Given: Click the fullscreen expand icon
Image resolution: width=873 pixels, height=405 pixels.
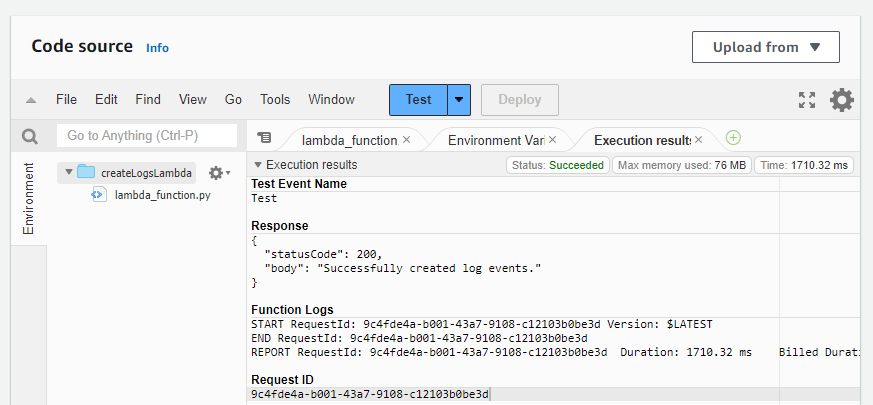Looking at the screenshot, I should pyautogui.click(x=807, y=100).
